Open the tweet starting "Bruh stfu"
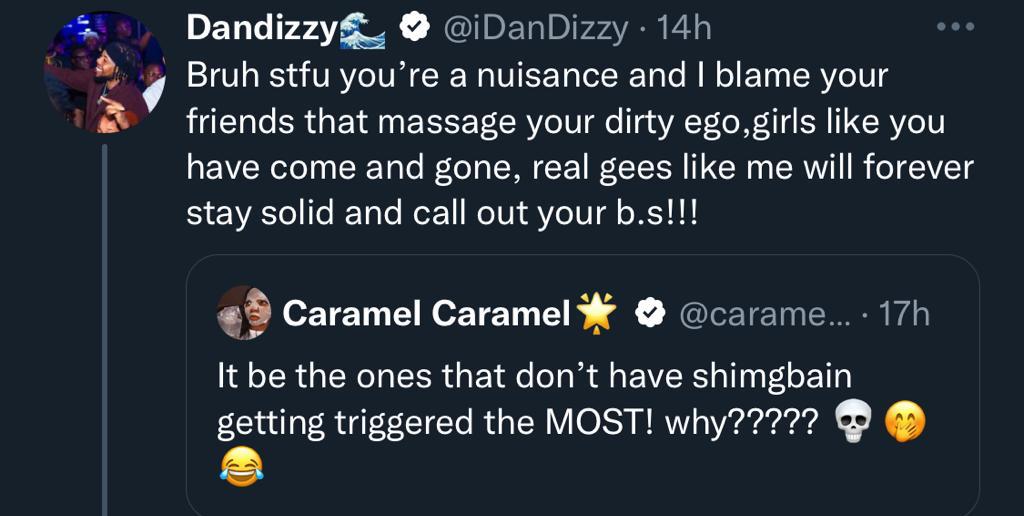The height and width of the screenshot is (516, 1024). click(580, 144)
